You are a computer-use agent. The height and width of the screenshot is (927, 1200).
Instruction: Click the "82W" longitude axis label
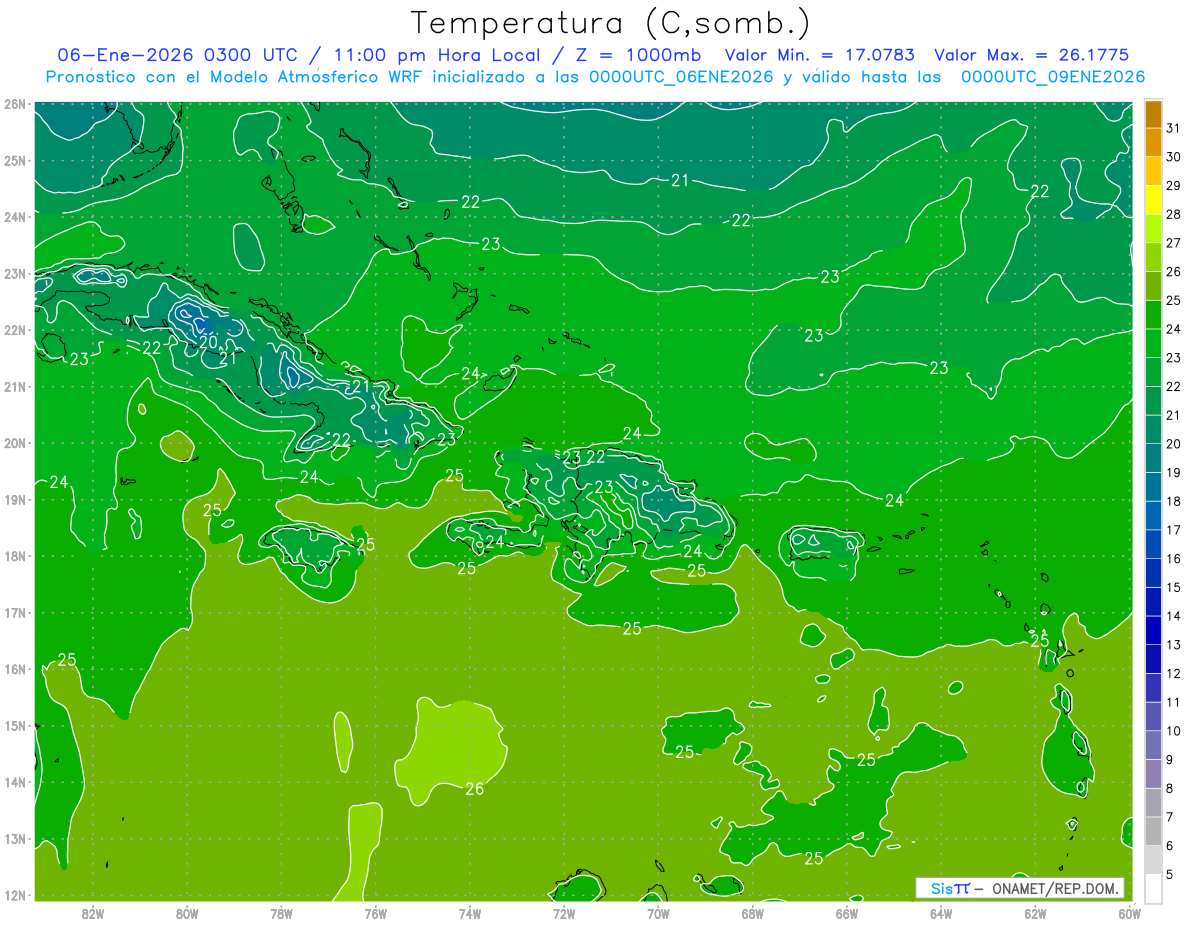(92, 912)
